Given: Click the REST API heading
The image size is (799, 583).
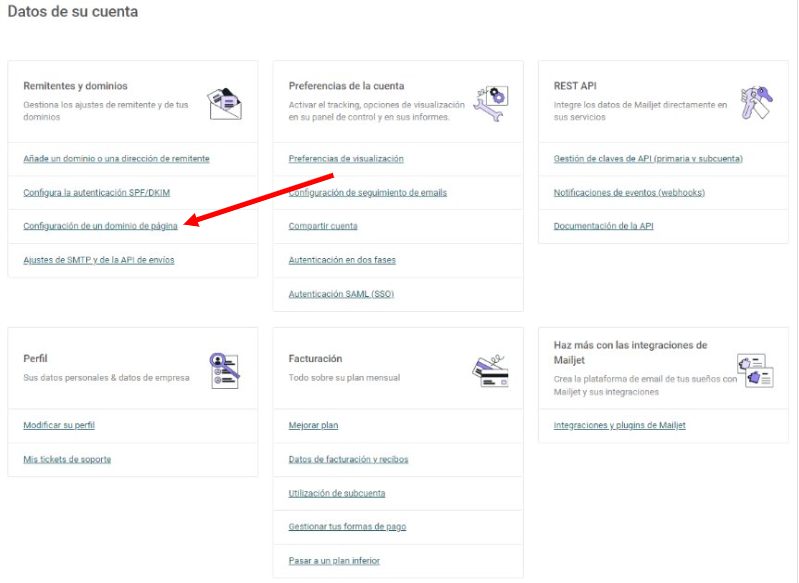Looking at the screenshot, I should 575,86.
